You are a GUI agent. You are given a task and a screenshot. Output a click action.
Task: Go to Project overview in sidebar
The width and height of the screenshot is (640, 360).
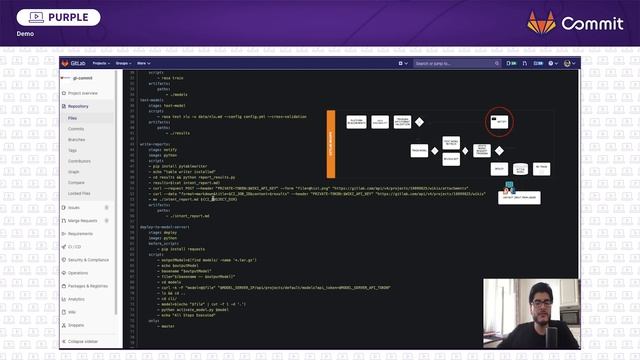83,93
